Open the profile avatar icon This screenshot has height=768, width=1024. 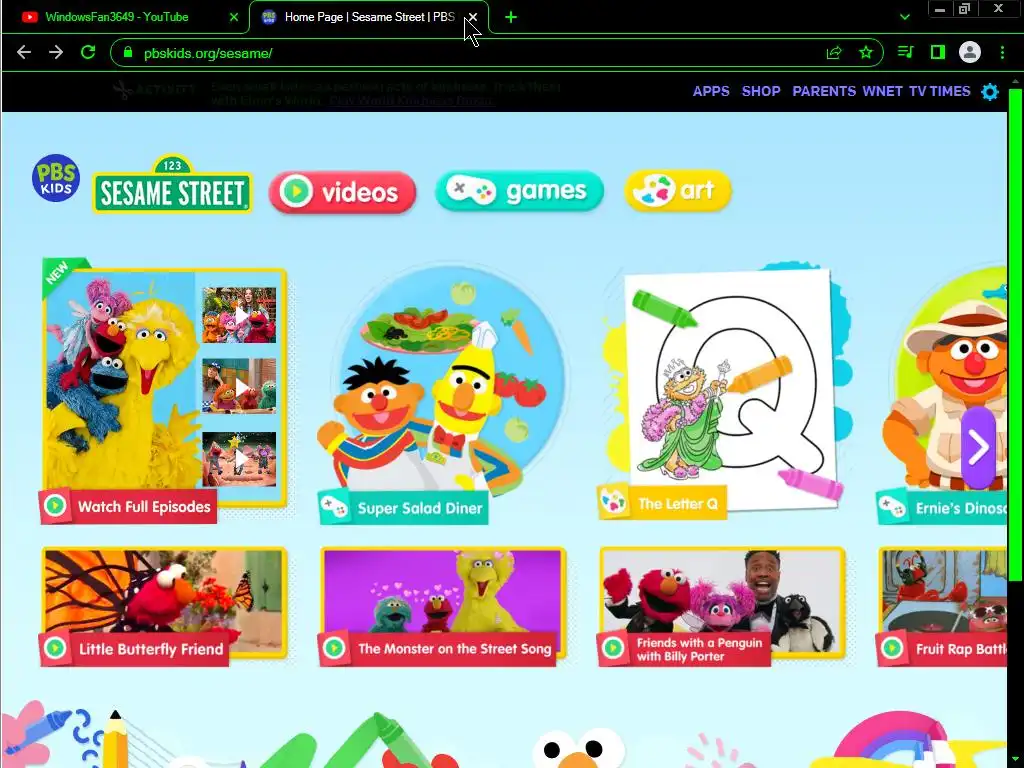pos(970,52)
